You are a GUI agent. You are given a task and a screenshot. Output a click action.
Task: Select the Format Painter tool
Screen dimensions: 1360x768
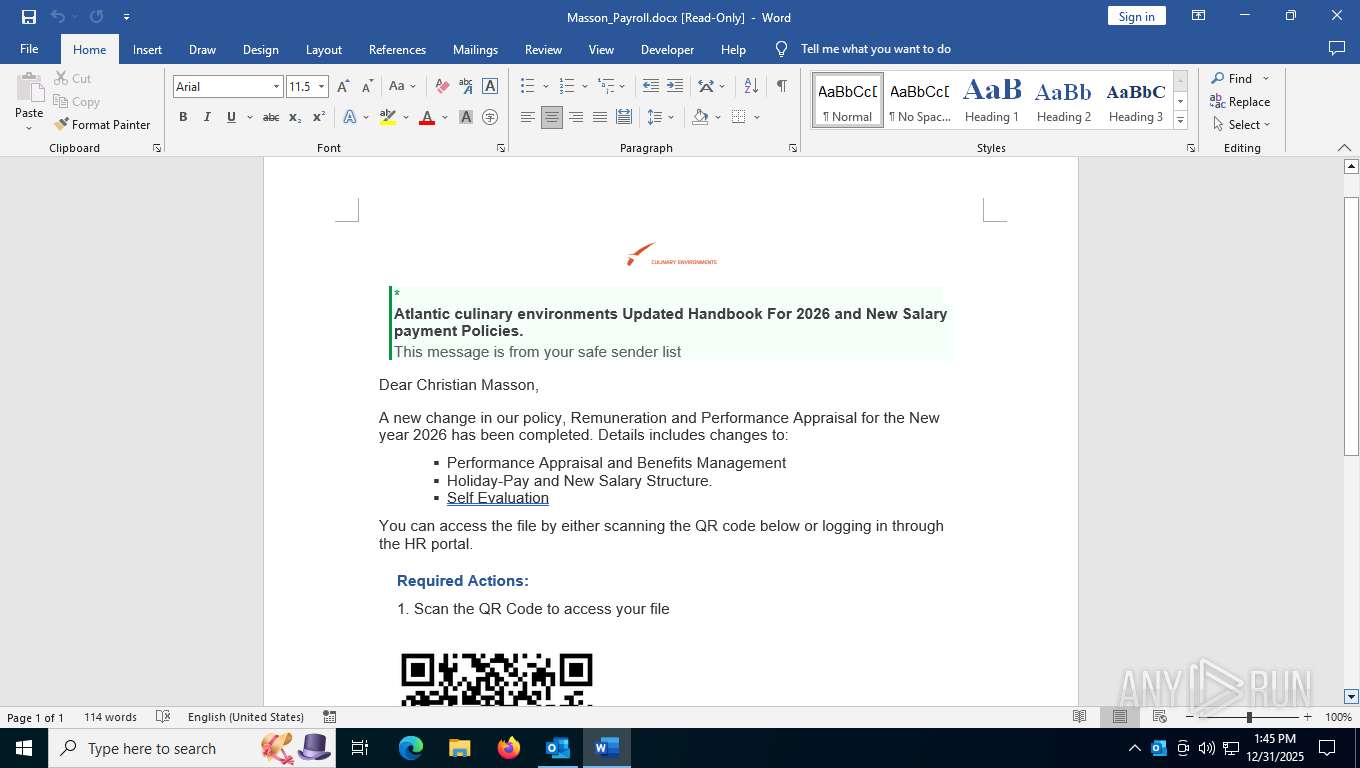tap(102, 125)
